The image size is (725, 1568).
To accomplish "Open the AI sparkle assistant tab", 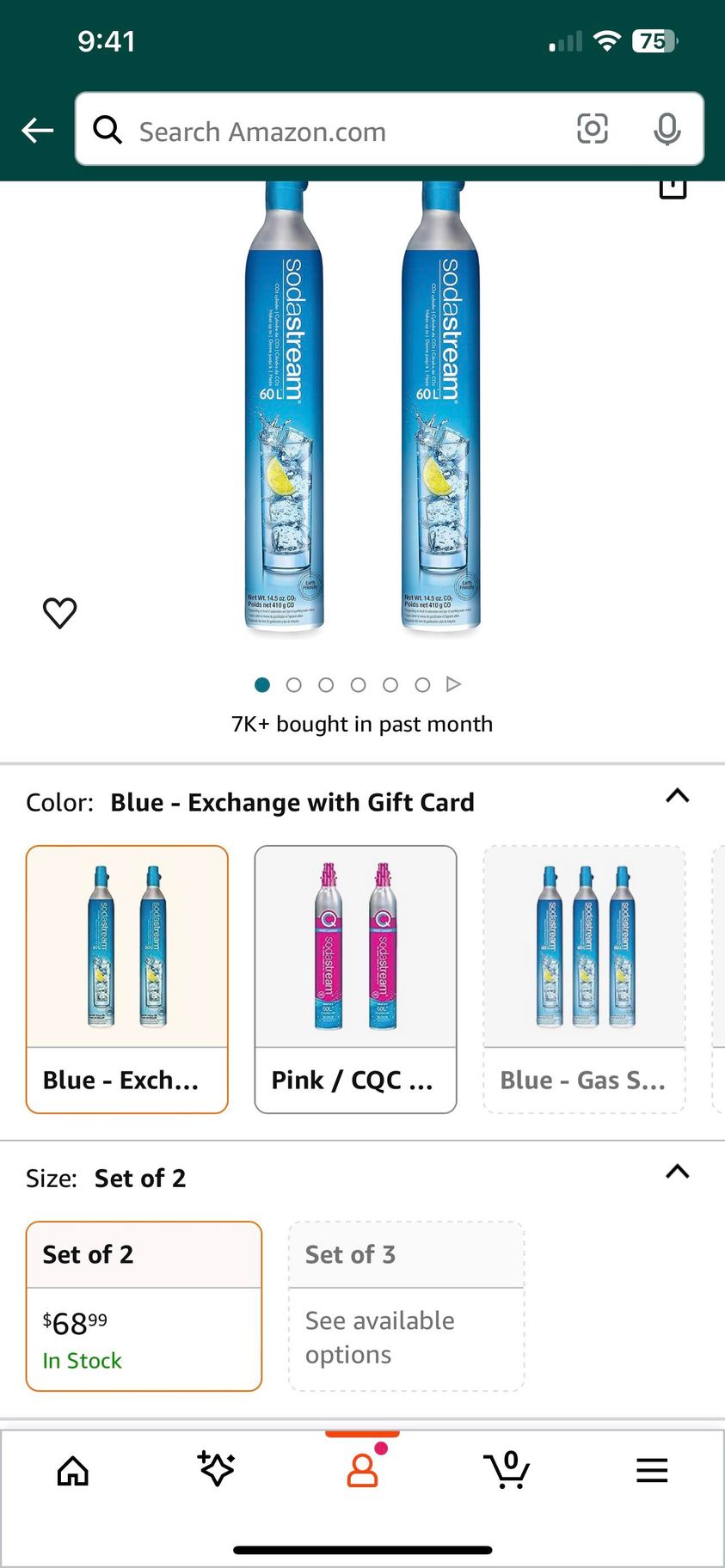I will pyautogui.click(x=217, y=1469).
